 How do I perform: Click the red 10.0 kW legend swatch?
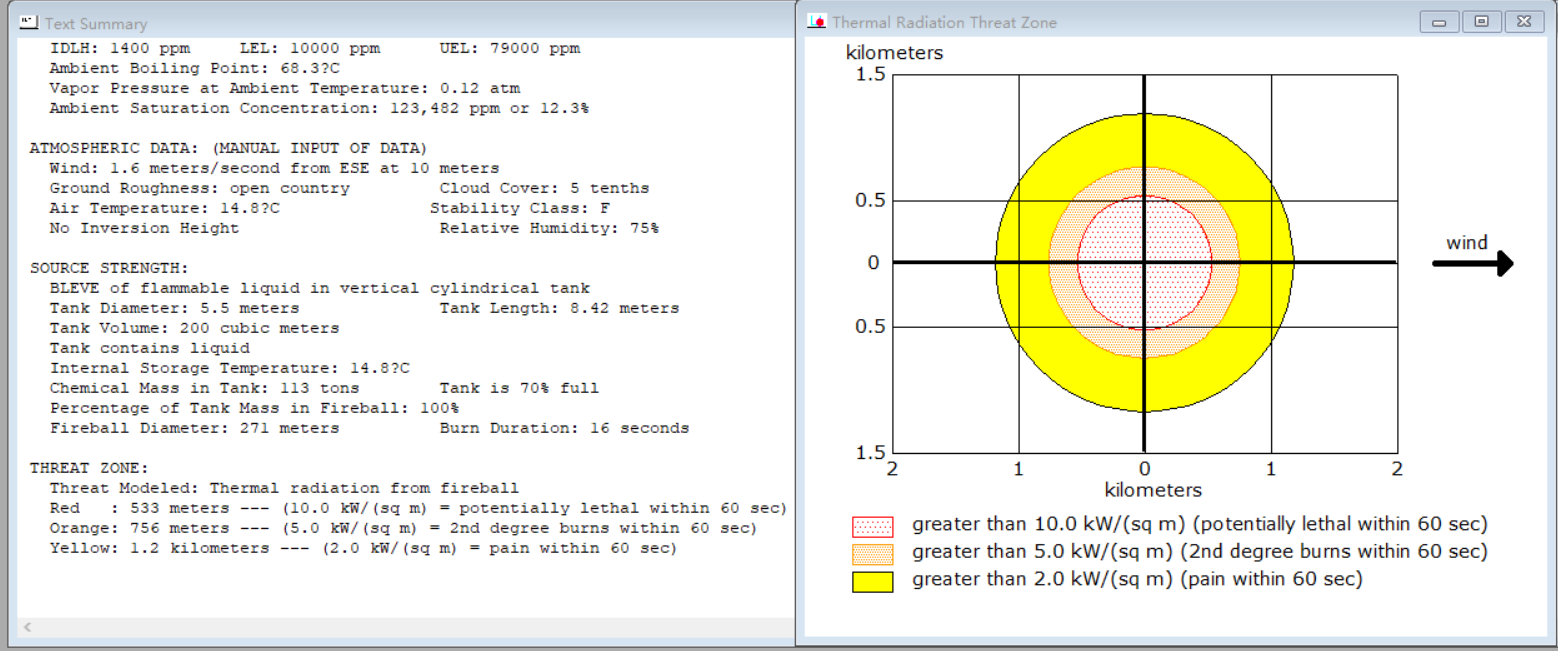tap(872, 526)
